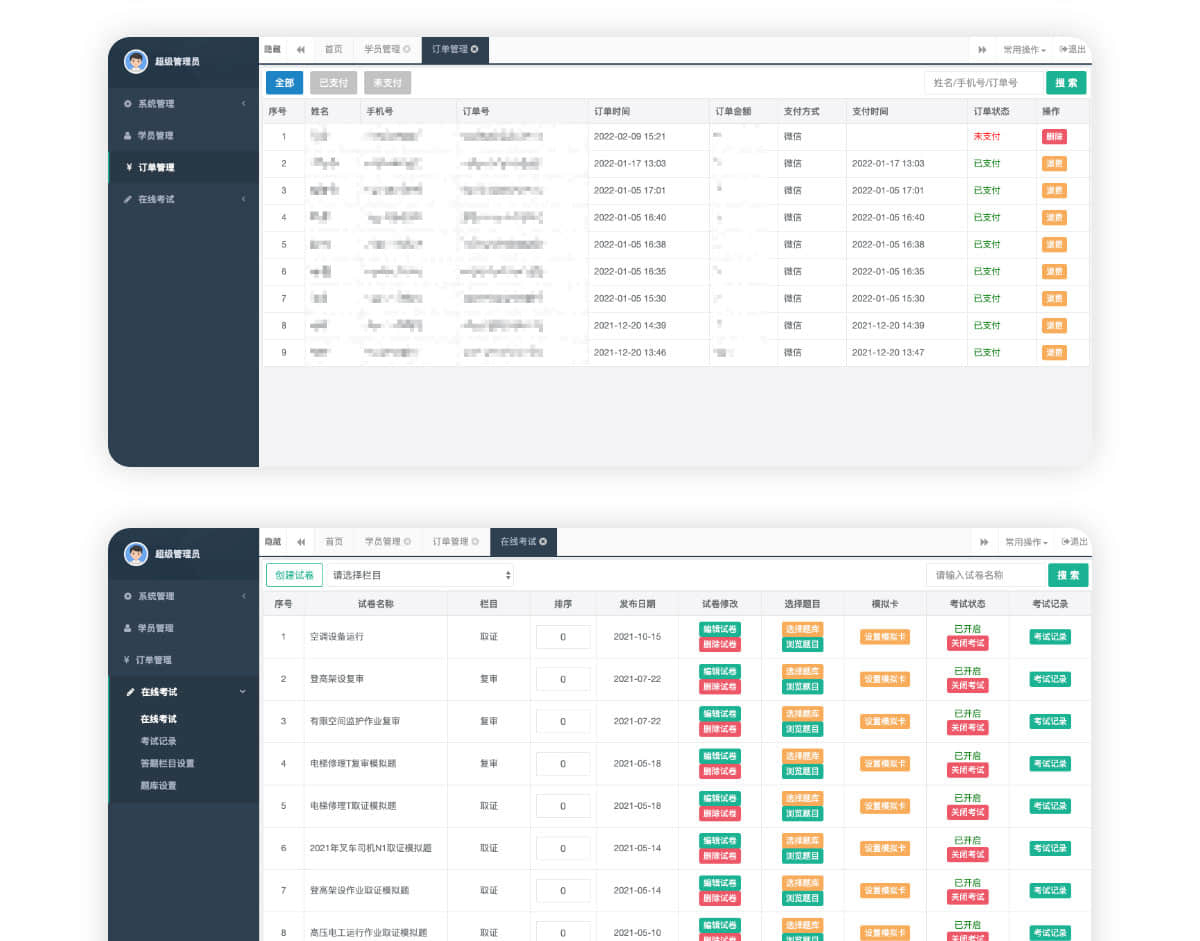Click the X icon on the active 订单管理 tab
This screenshot has width=1200, height=941.
pos(474,49)
